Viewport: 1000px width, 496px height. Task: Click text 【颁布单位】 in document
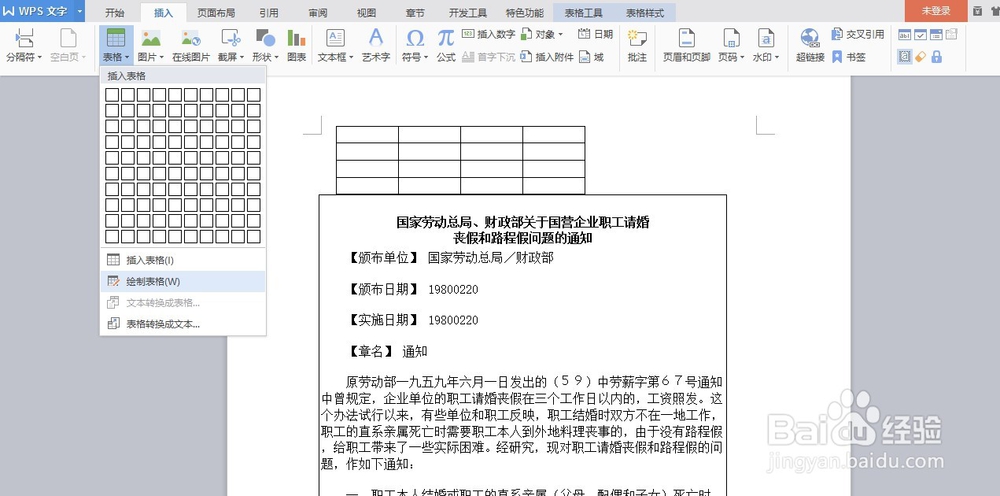pos(383,258)
